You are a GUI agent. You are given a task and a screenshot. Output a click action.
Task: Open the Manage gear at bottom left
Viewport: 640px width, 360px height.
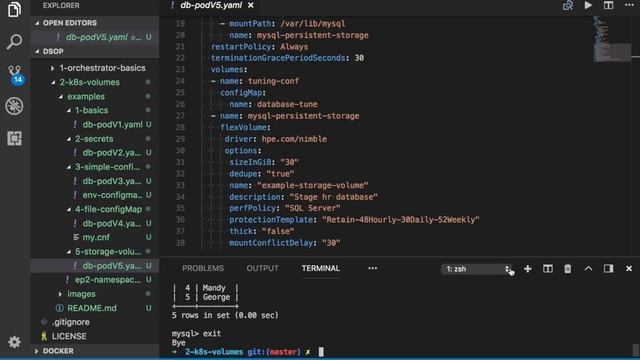pos(14,342)
